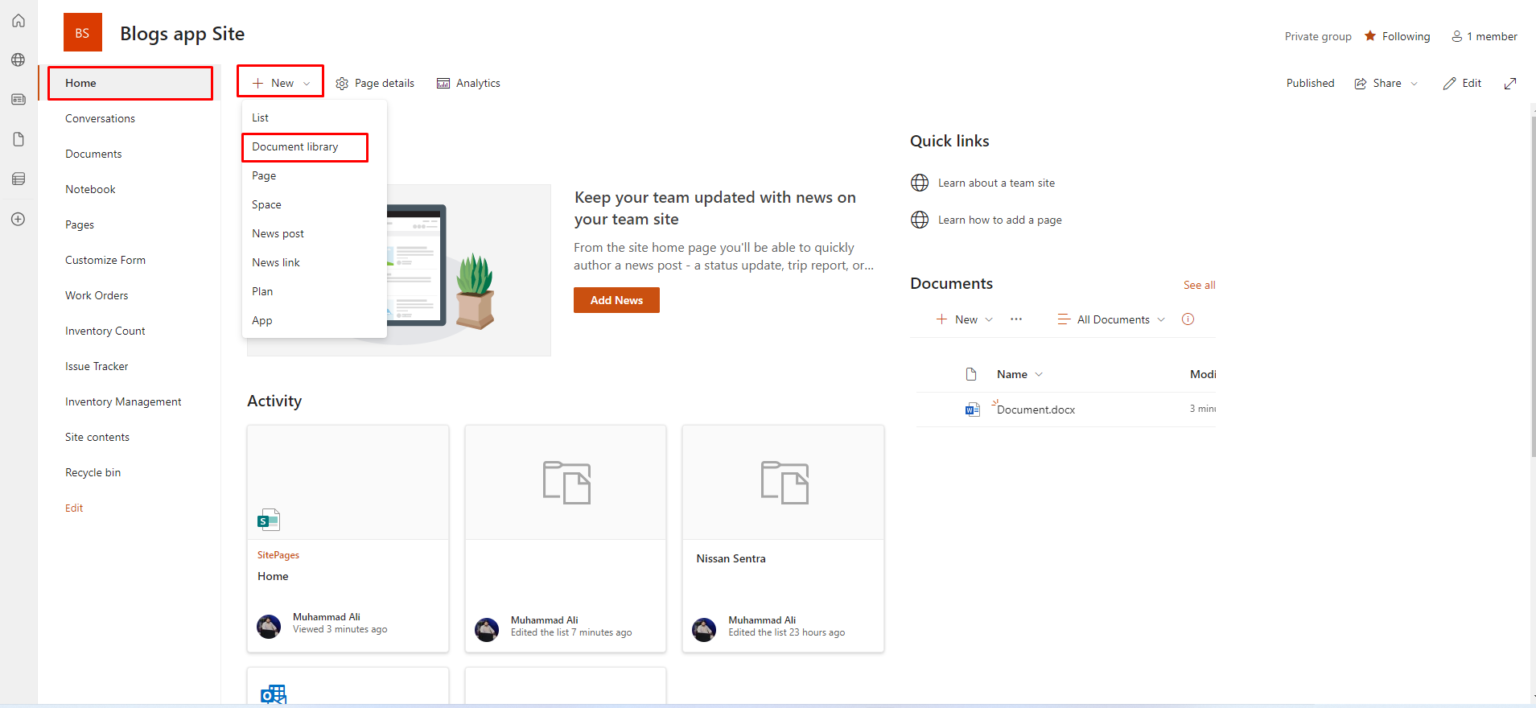Image resolution: width=1536 pixels, height=708 pixels.
Task: Click the Add News button
Action: (x=616, y=299)
